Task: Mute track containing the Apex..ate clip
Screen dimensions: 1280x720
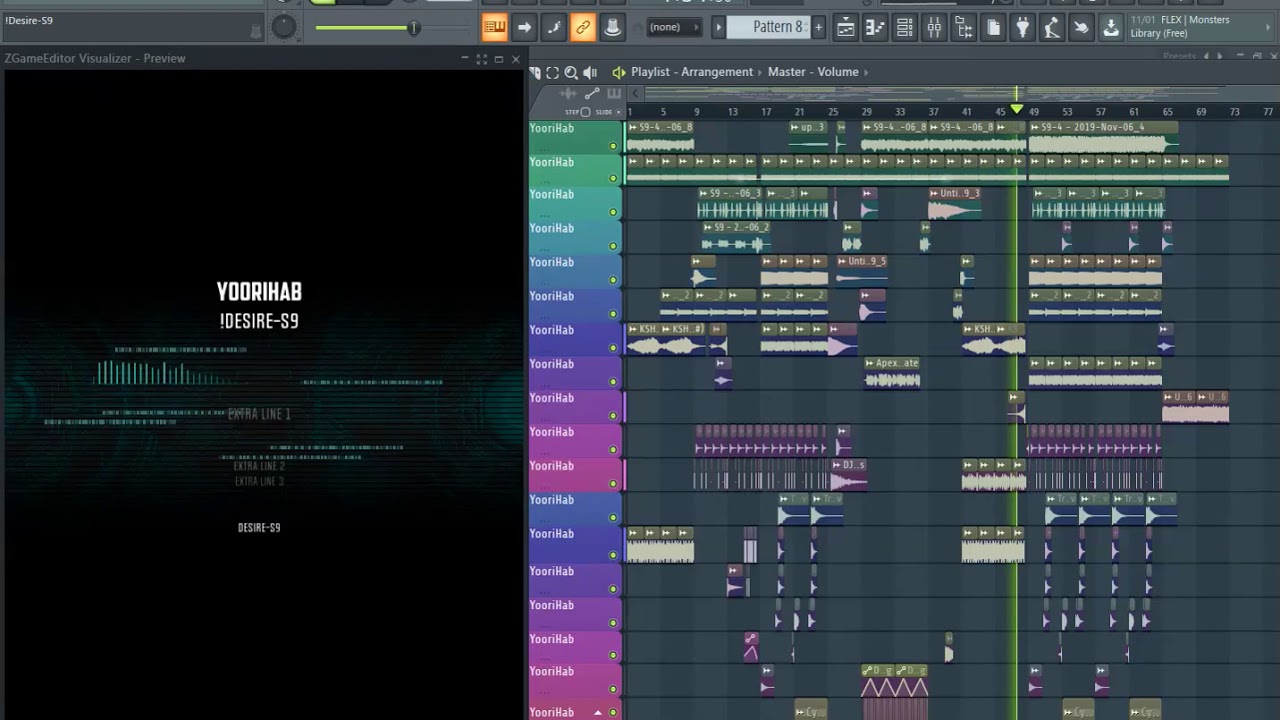Action: [x=613, y=382]
